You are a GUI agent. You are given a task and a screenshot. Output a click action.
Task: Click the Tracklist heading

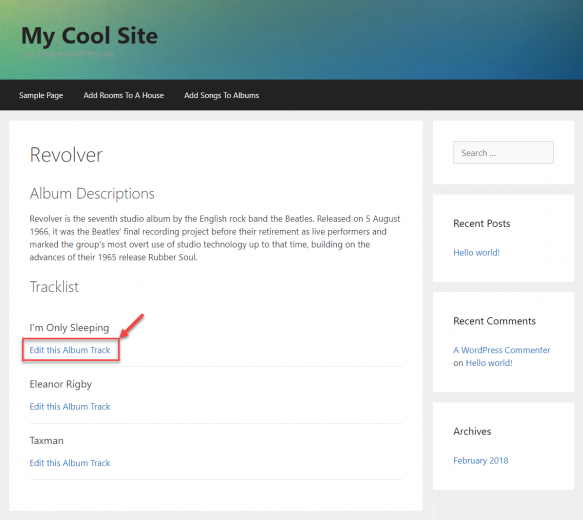coord(54,287)
